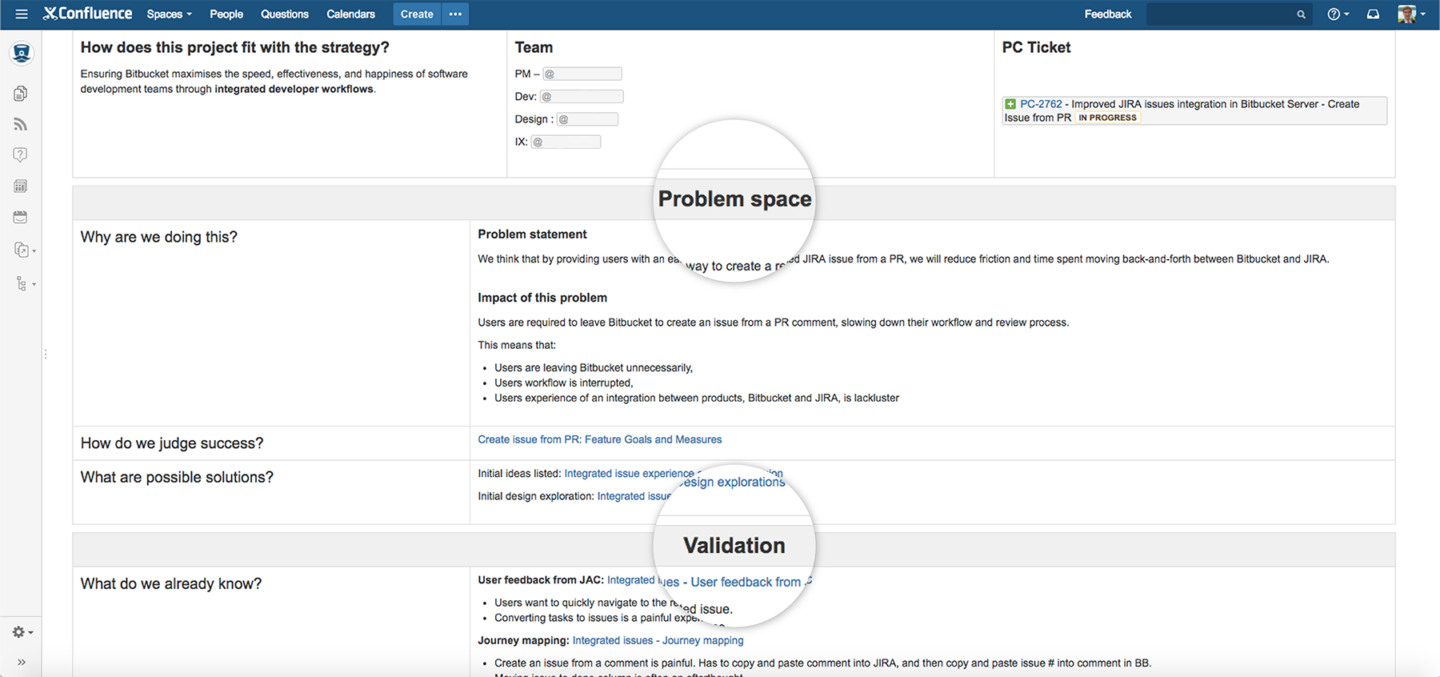Click the PM mention field
Screen dimensions: 1440x677
point(582,74)
